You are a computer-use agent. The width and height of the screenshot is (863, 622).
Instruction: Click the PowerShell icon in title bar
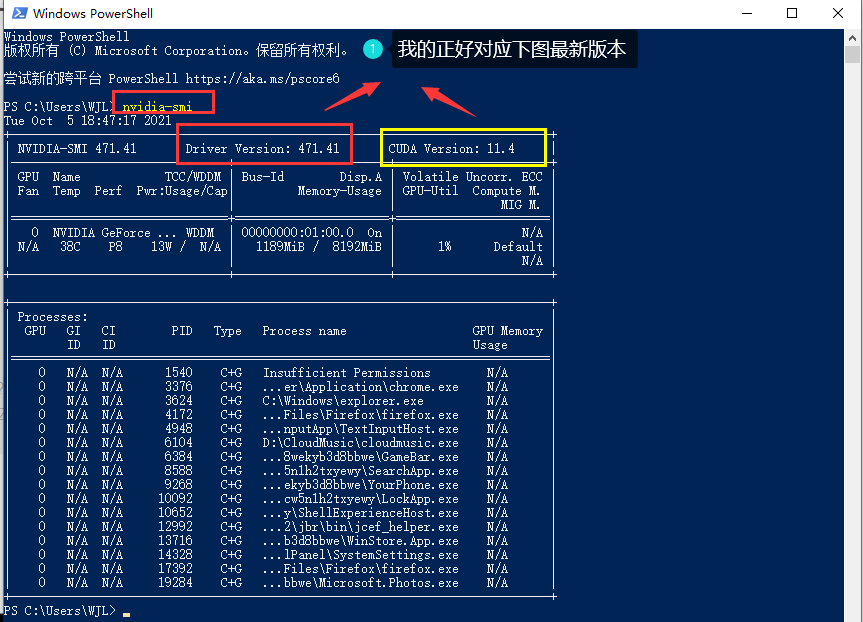coord(20,13)
